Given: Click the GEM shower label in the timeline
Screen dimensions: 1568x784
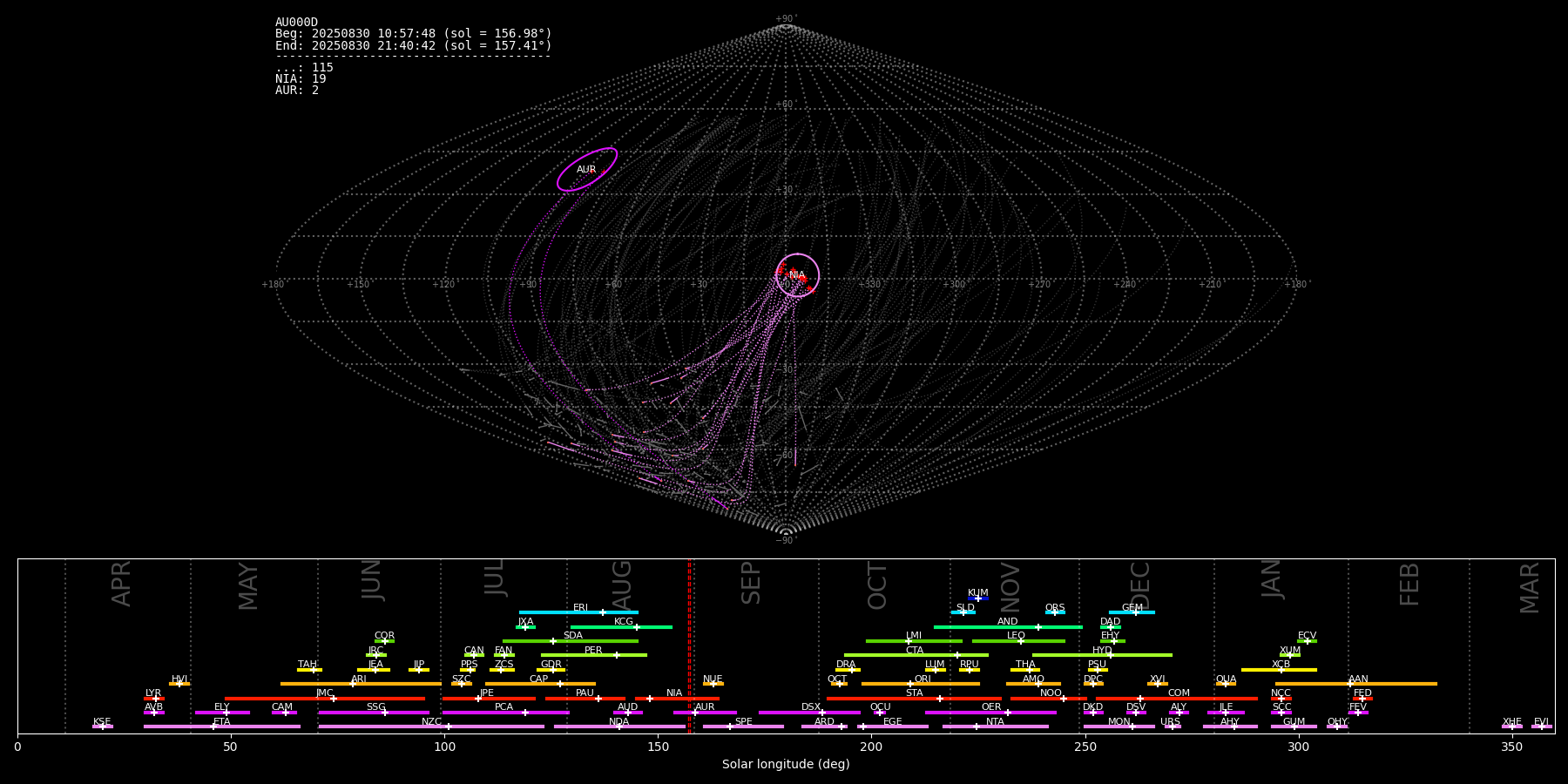Looking at the screenshot, I should pos(1132,608).
